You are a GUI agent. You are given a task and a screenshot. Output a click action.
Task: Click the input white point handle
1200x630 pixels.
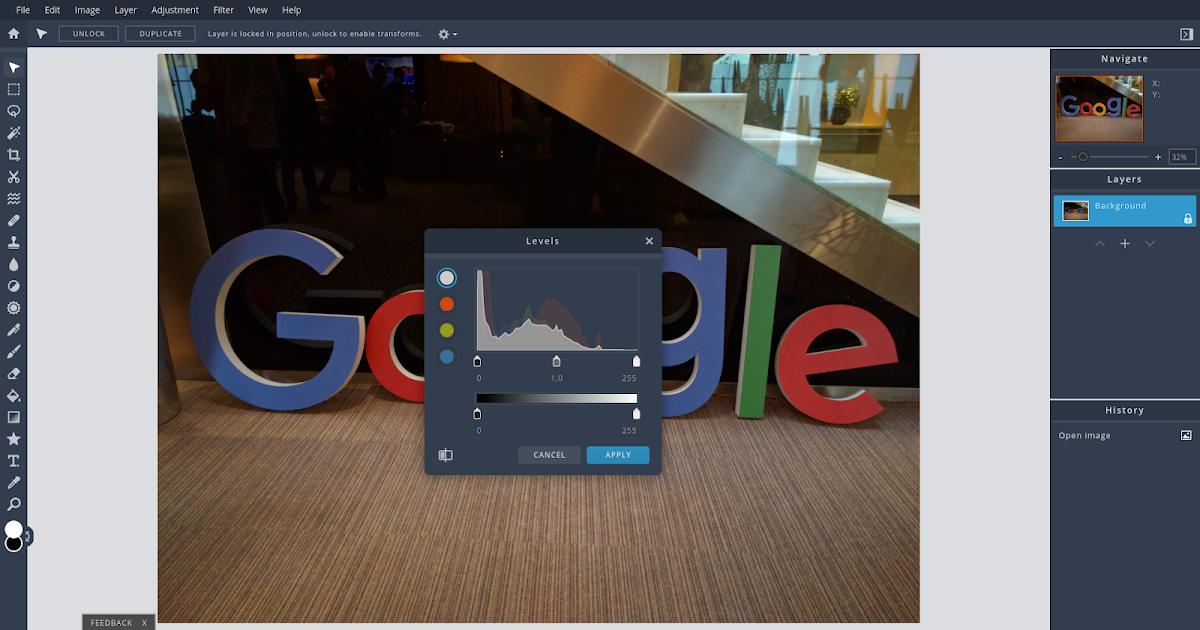pyautogui.click(x=637, y=361)
